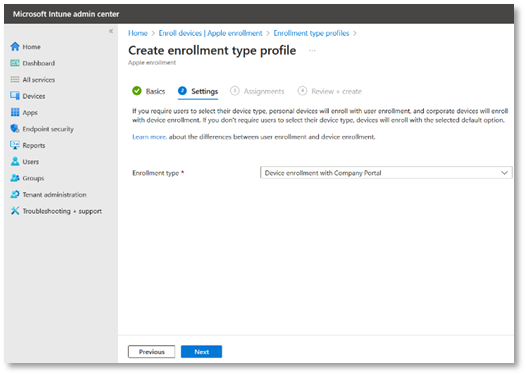Select the Settings step tab
Image resolution: width=526 pixels, height=375 pixels.
198,91
